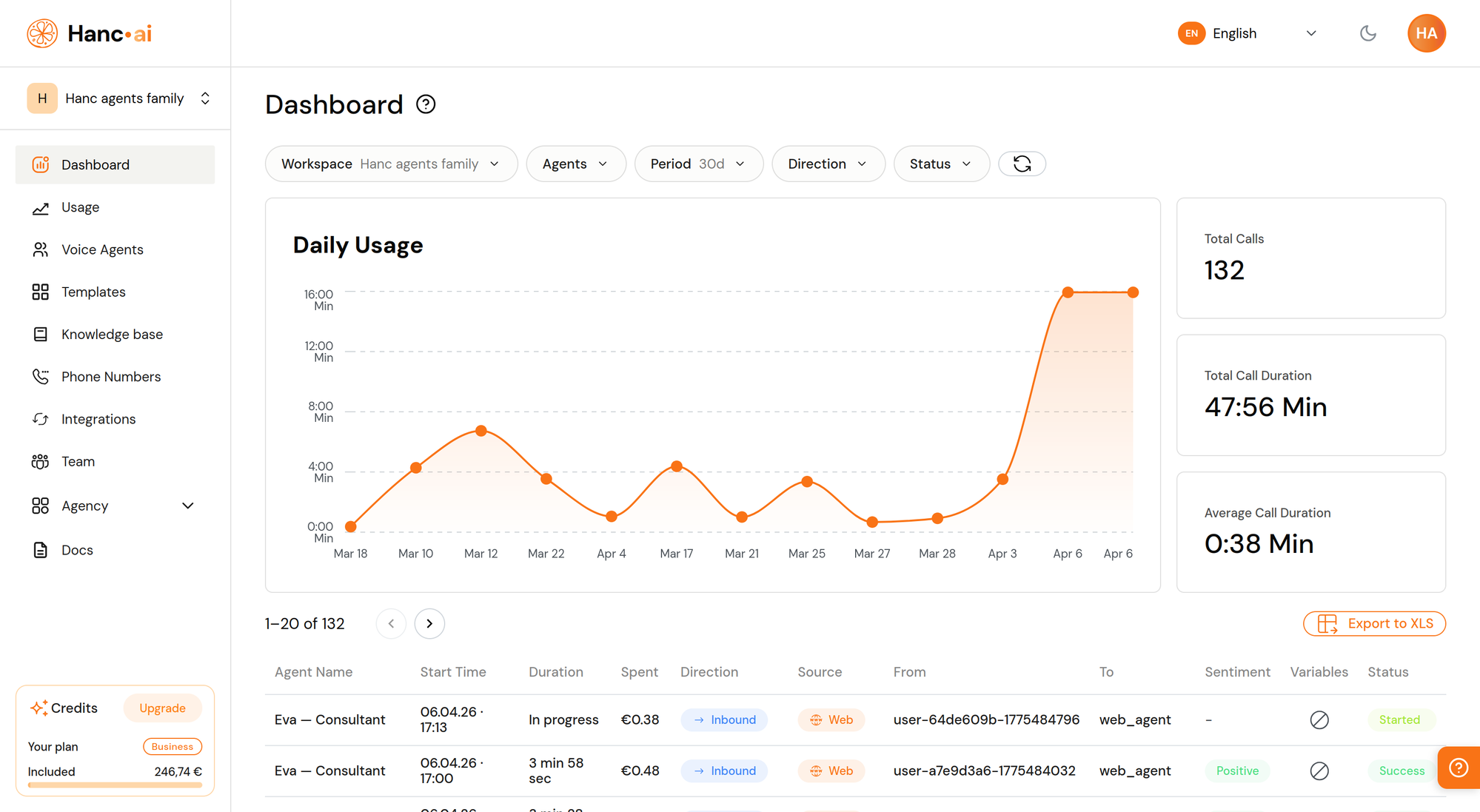Export table data to XLS
The width and height of the screenshot is (1480, 812).
click(1373, 623)
